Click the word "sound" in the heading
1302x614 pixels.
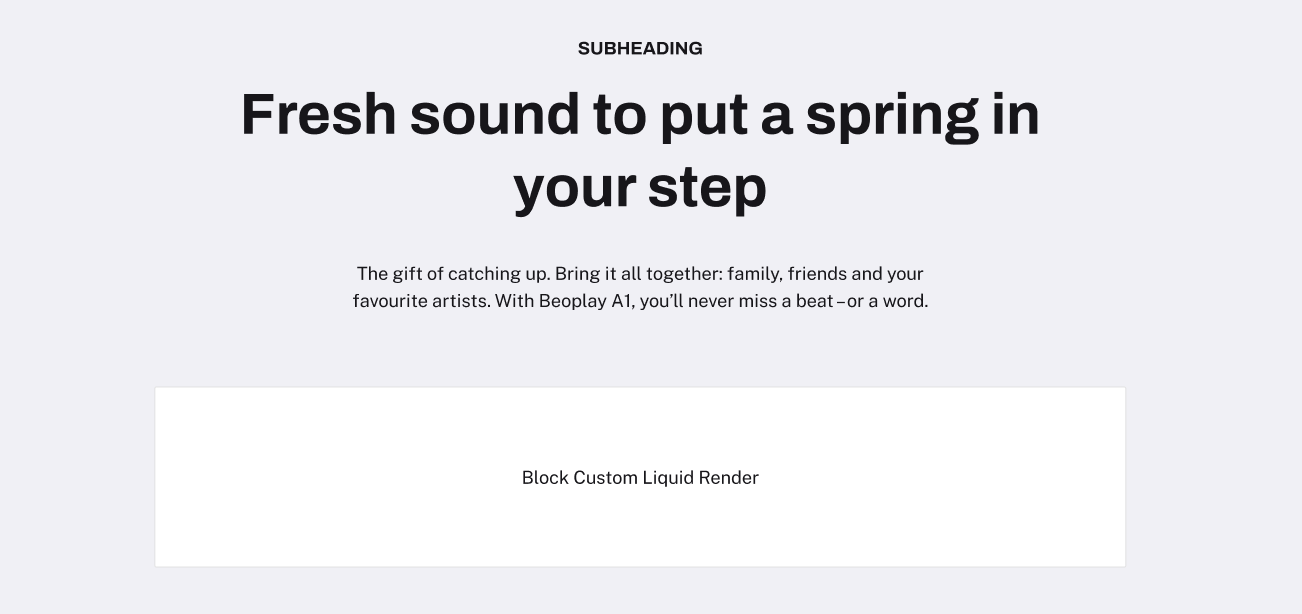click(495, 114)
